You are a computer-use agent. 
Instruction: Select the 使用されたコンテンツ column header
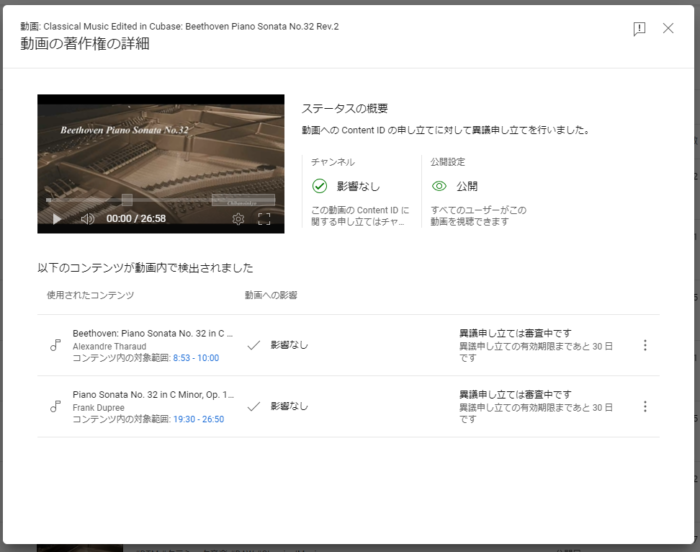coord(90,295)
